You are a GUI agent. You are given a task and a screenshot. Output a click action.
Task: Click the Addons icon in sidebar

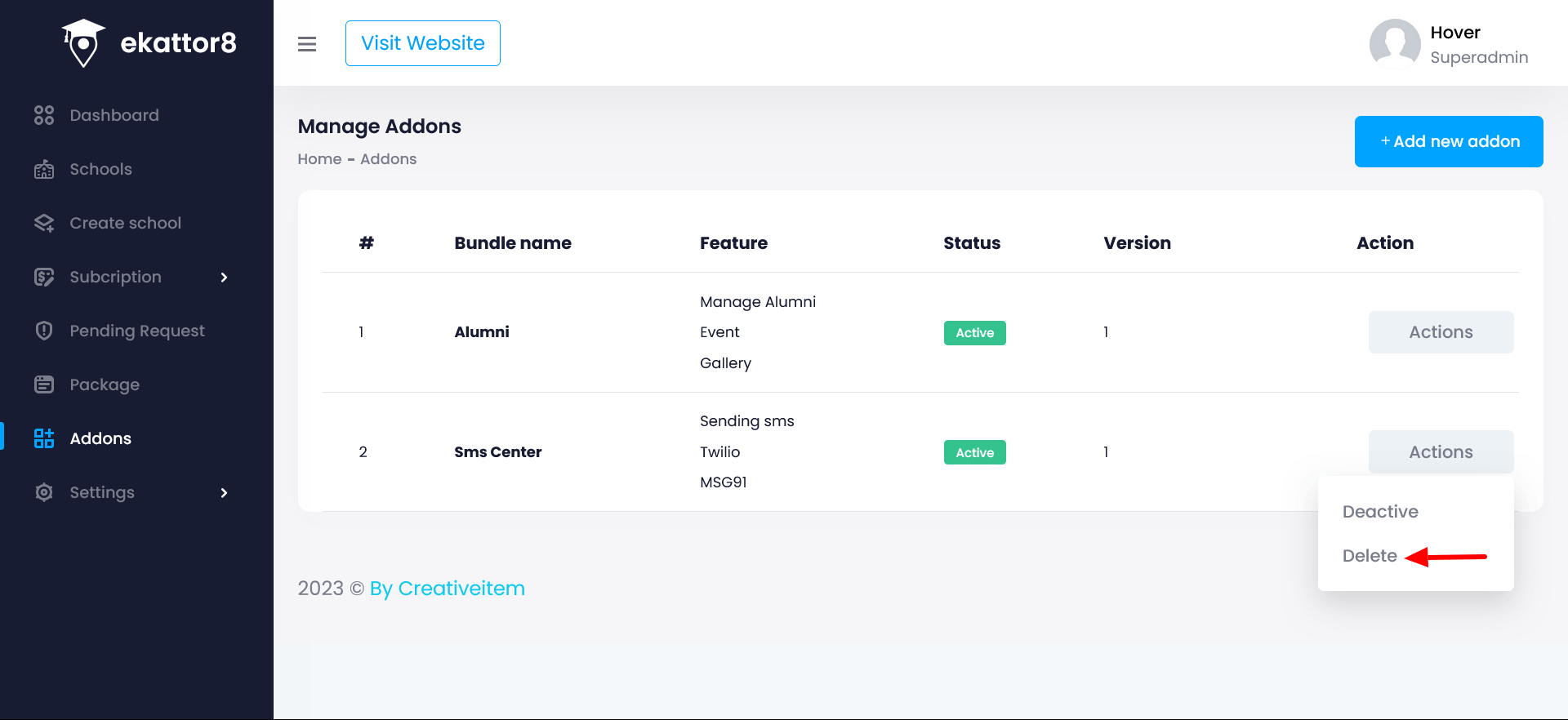44,438
